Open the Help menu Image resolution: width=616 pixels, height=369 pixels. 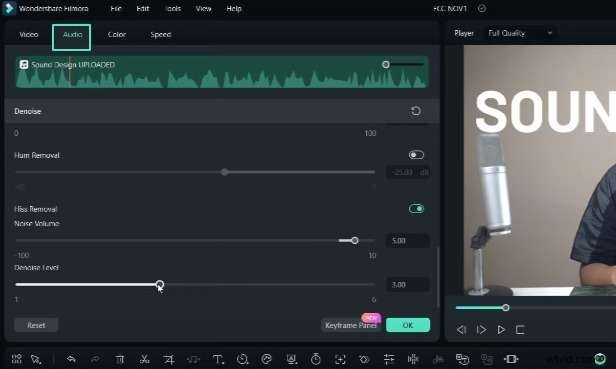tap(234, 8)
